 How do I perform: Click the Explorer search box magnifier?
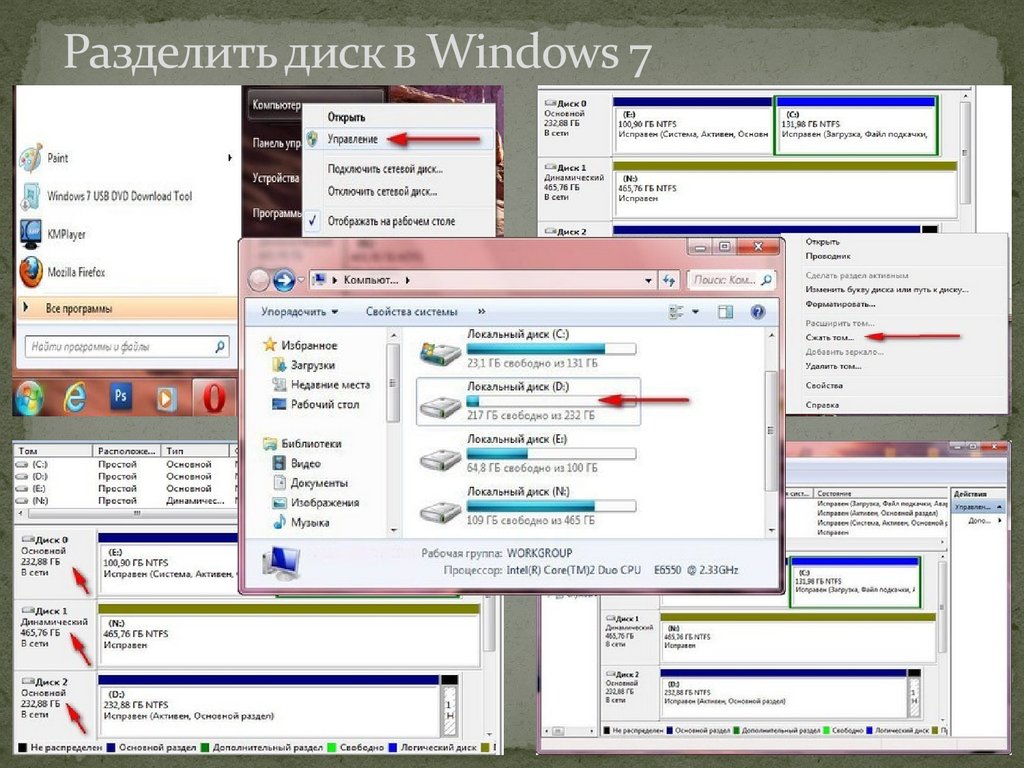(767, 280)
